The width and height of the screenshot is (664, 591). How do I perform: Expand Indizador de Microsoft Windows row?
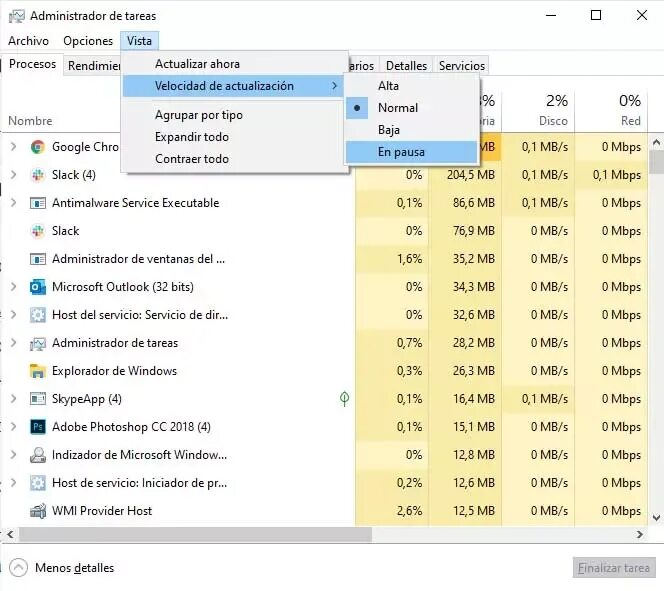click(x=14, y=455)
